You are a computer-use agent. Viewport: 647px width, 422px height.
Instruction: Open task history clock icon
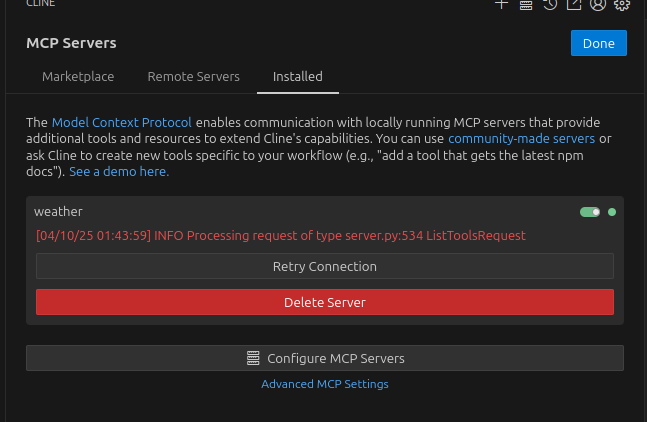point(550,4)
